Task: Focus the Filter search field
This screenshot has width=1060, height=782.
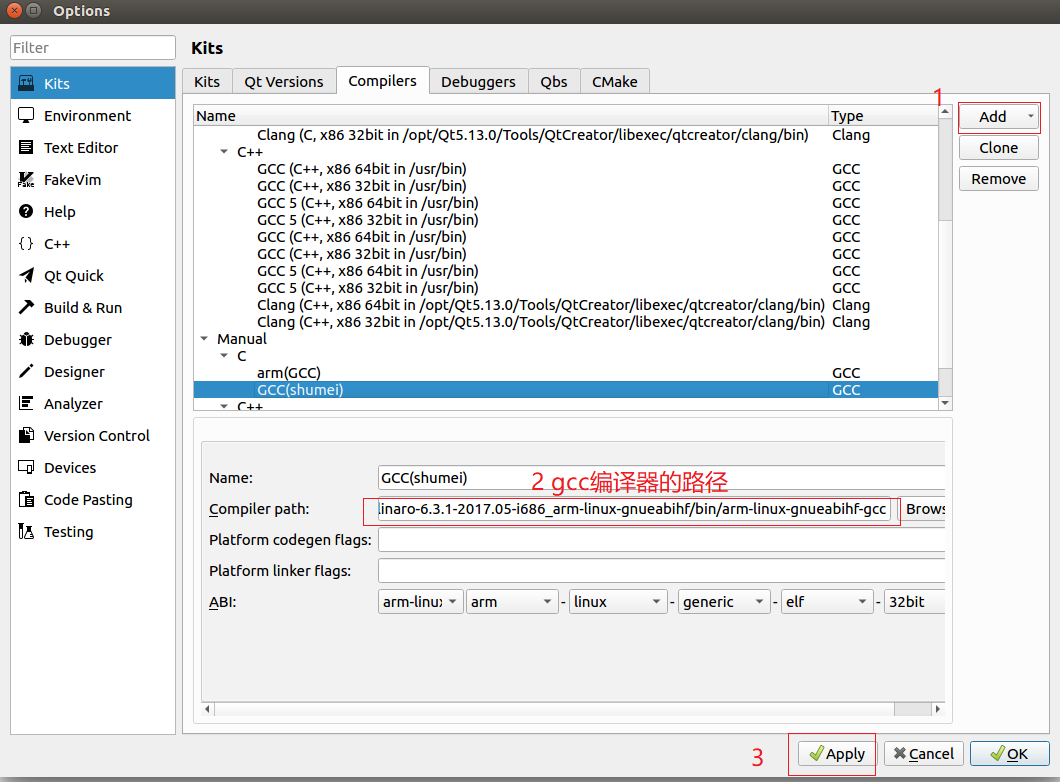Action: pyautogui.click(x=93, y=48)
